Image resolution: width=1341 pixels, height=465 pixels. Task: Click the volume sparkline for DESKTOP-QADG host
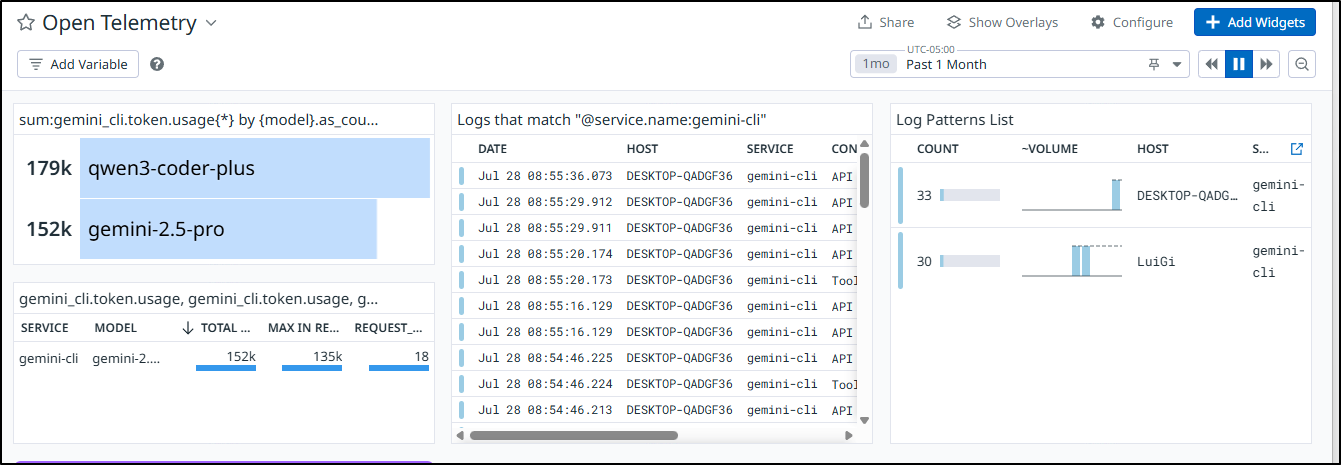1072,195
